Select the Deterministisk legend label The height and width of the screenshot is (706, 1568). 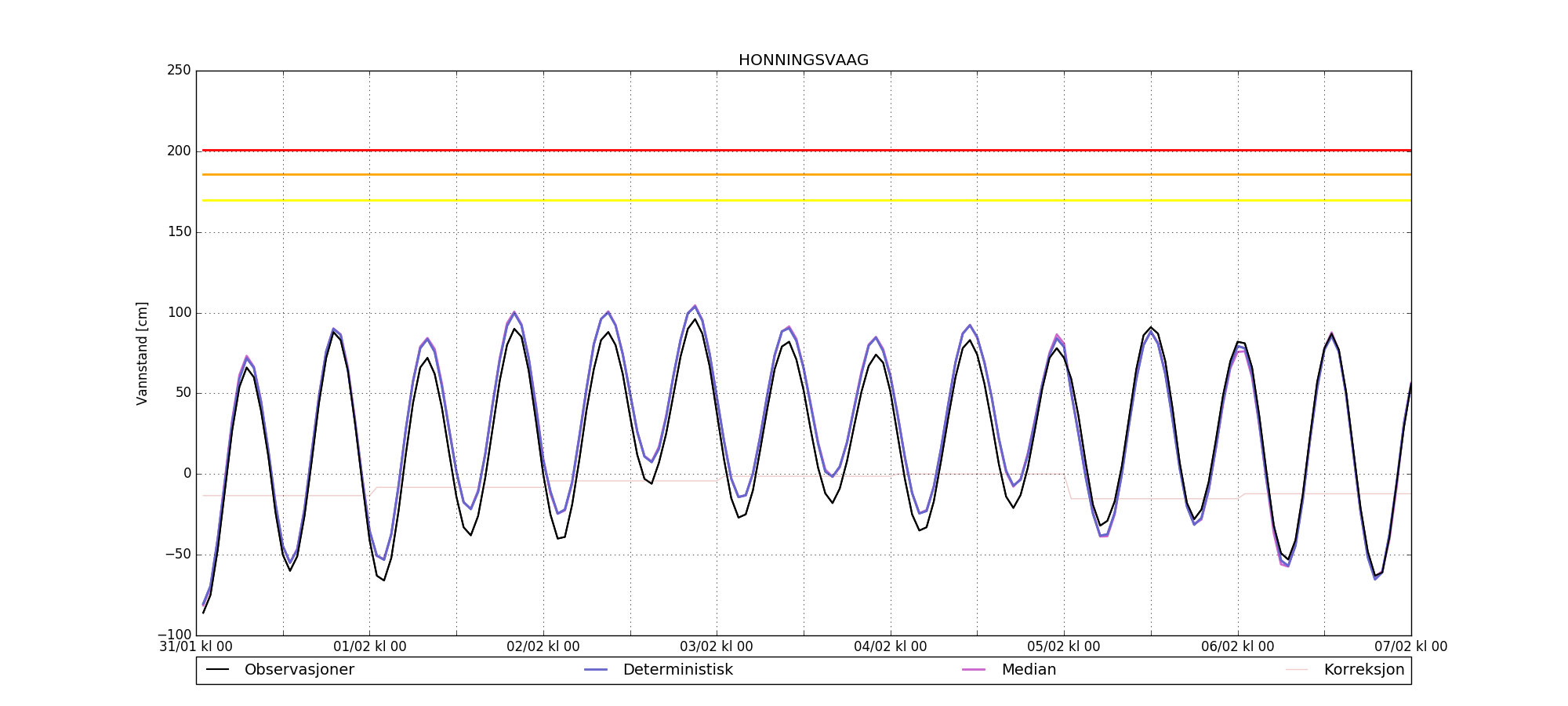point(677,670)
